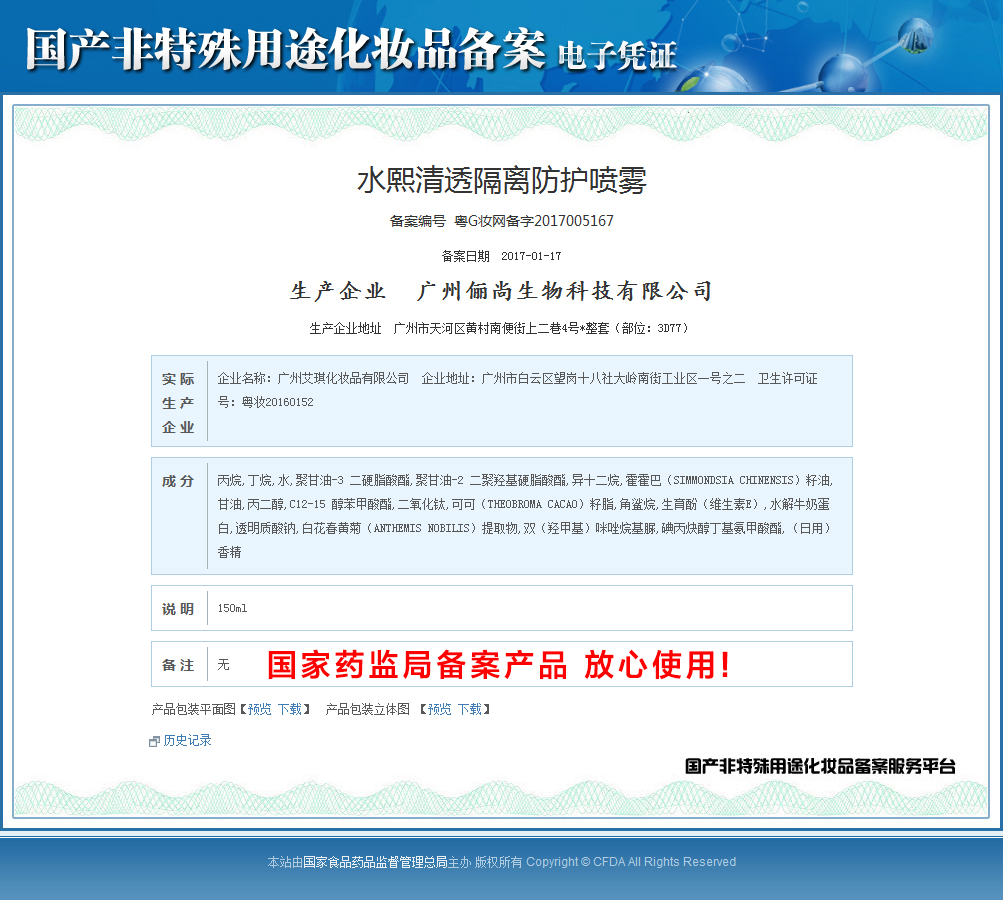Click the 国产非特殊用途化妆品备案服务平台 platform stamp text
The width and height of the screenshot is (1003, 900).
coord(820,766)
